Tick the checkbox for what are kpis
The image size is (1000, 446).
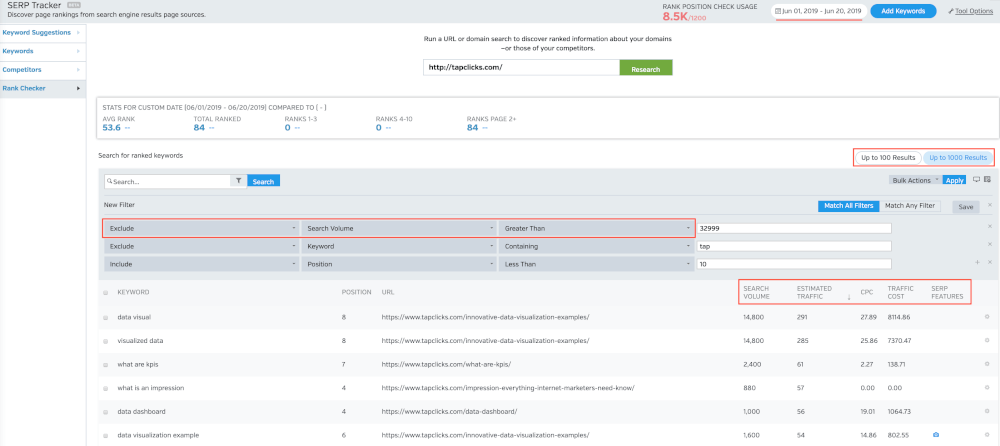(106, 364)
